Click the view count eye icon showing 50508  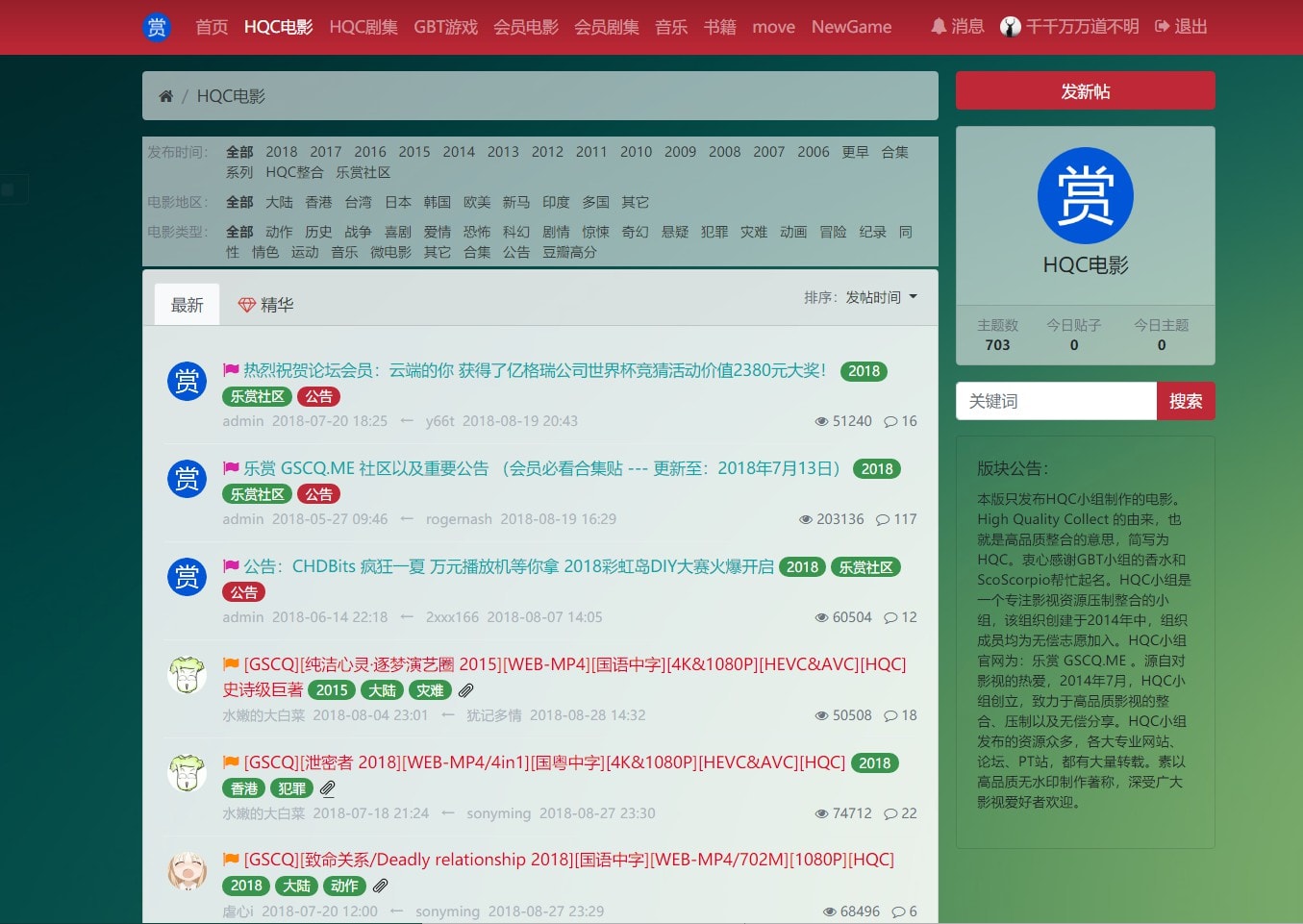pos(821,715)
